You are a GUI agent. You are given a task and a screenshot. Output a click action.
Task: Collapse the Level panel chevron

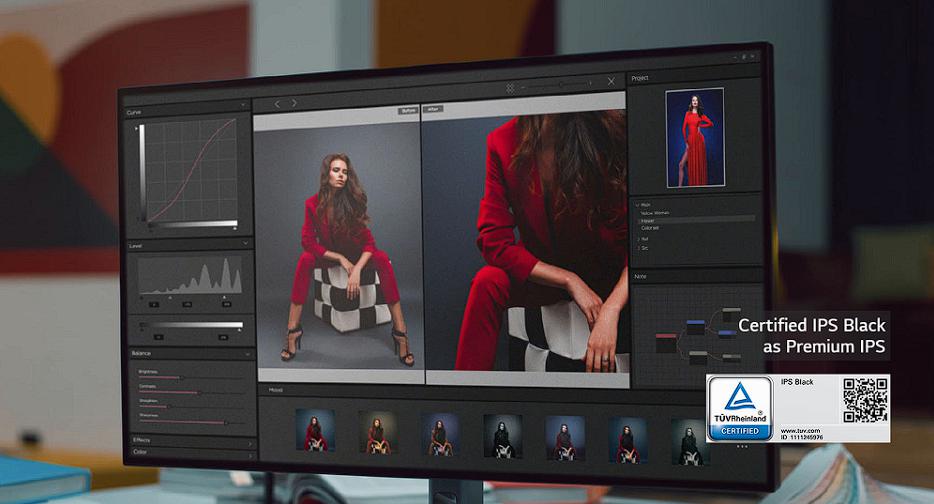tap(245, 243)
